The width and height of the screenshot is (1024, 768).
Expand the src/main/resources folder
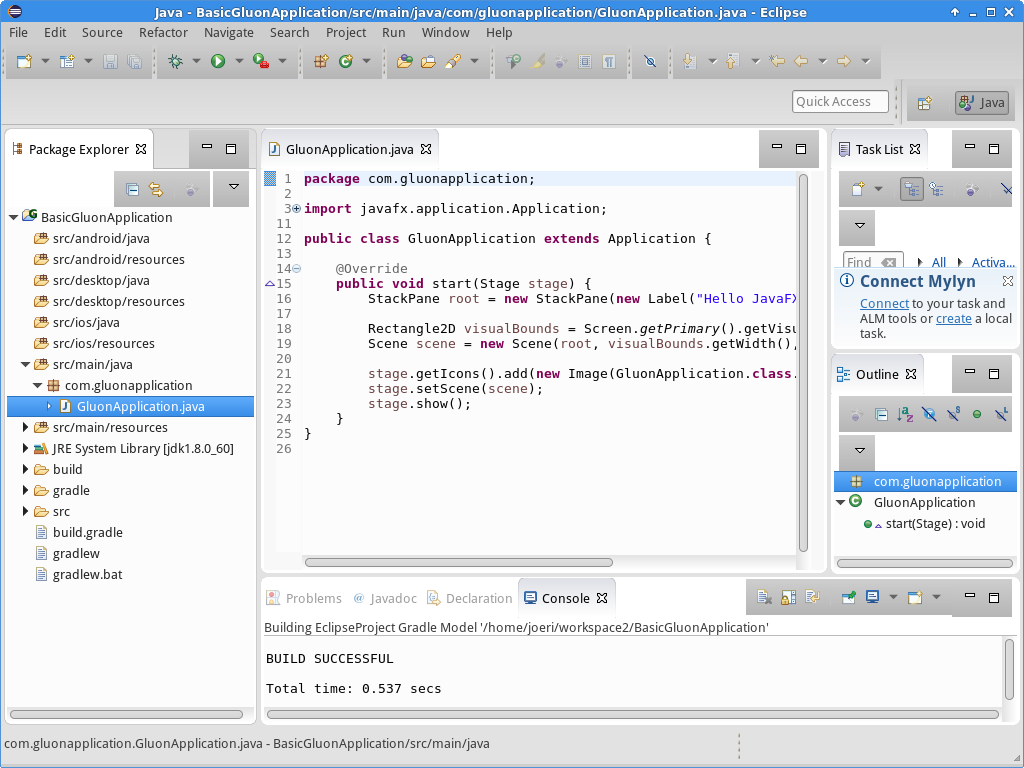[25, 428]
